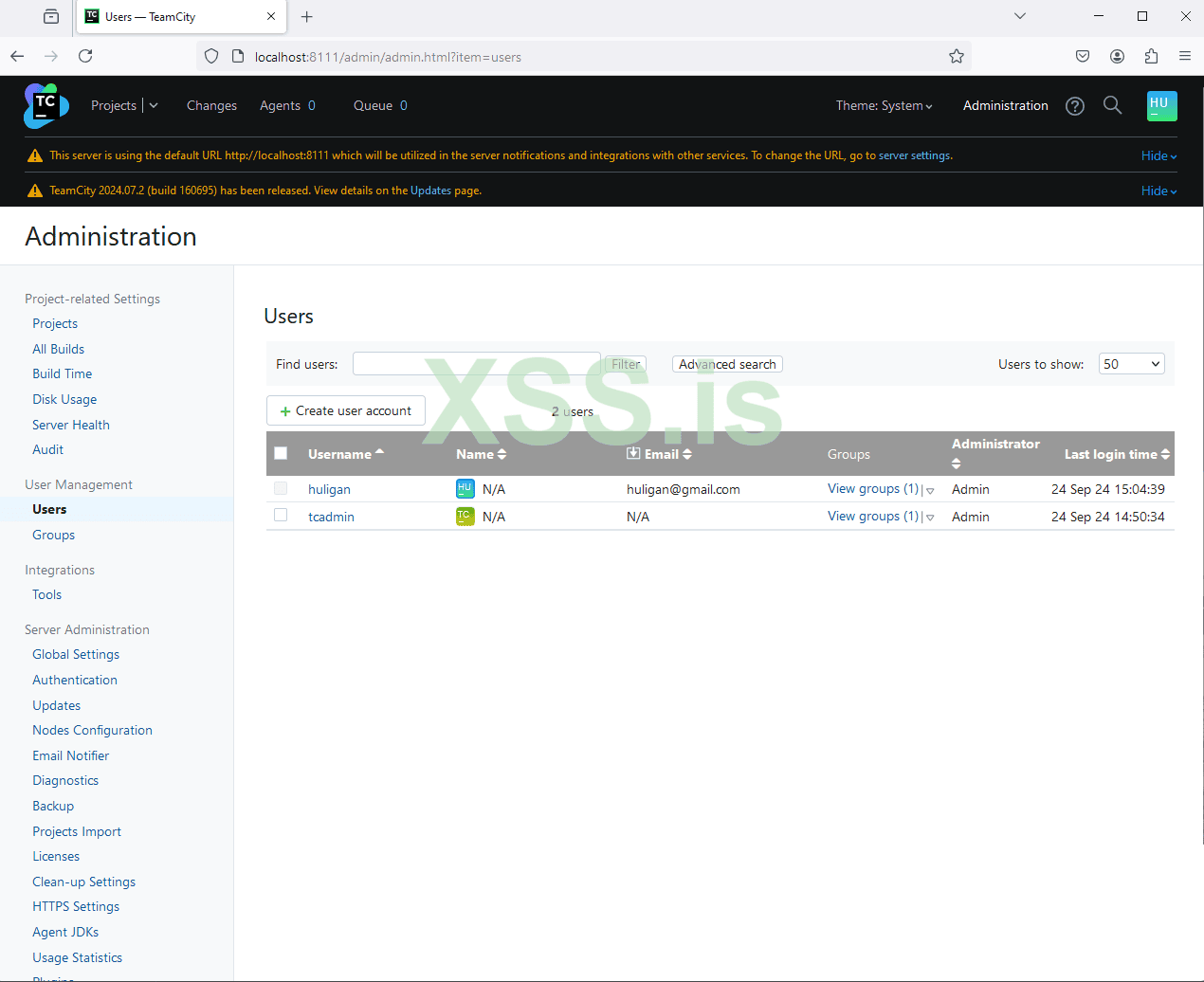The height and width of the screenshot is (982, 1204).
Task: Open Changes in top navigation
Action: pyautogui.click(x=211, y=106)
